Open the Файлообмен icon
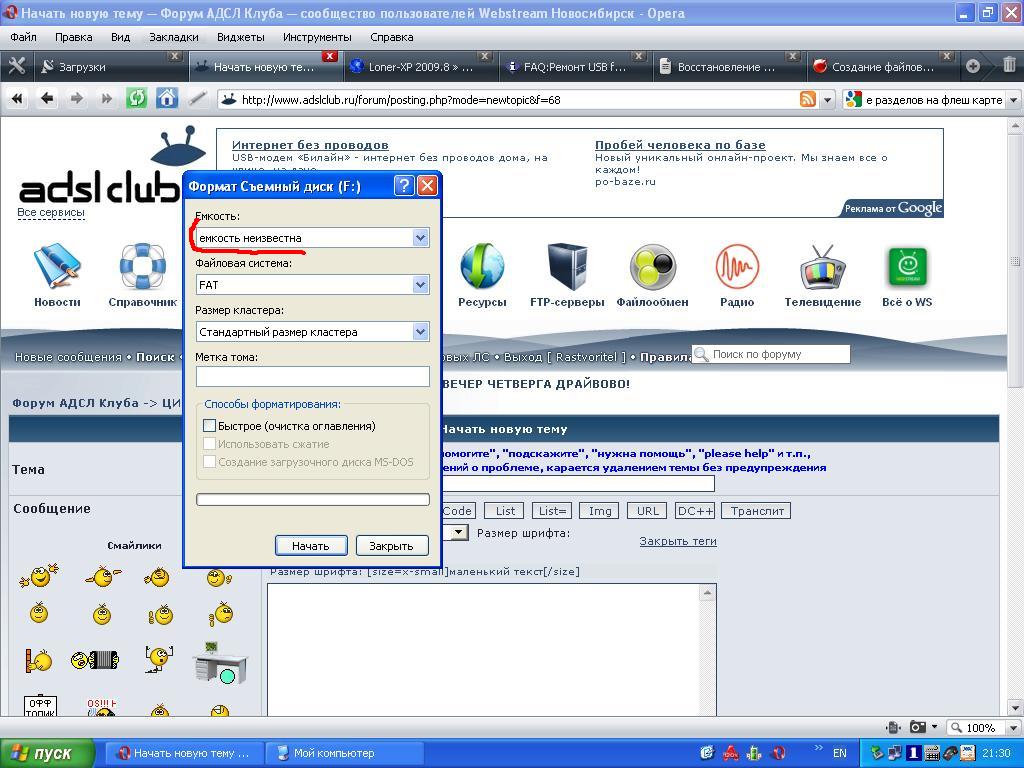The image size is (1024, 768). click(652, 268)
